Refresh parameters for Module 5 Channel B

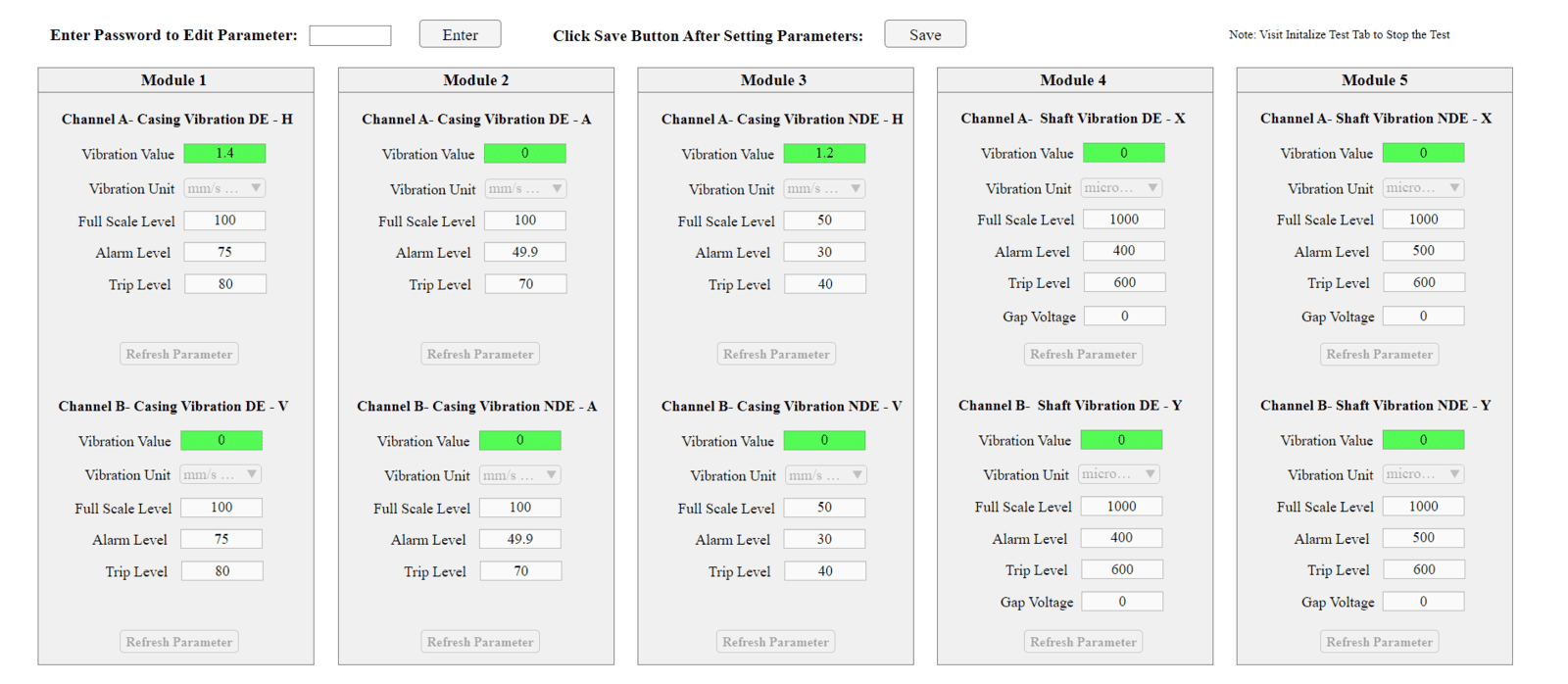tap(1379, 642)
